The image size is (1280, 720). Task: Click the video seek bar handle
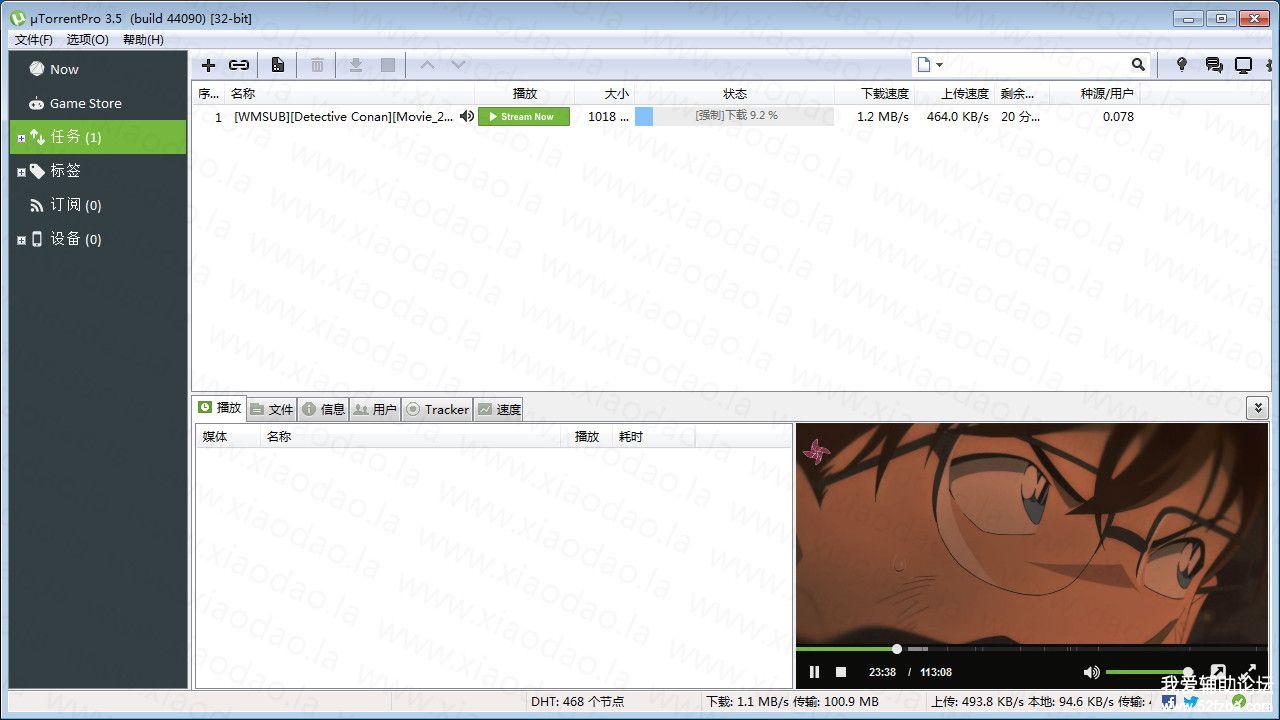[x=897, y=649]
